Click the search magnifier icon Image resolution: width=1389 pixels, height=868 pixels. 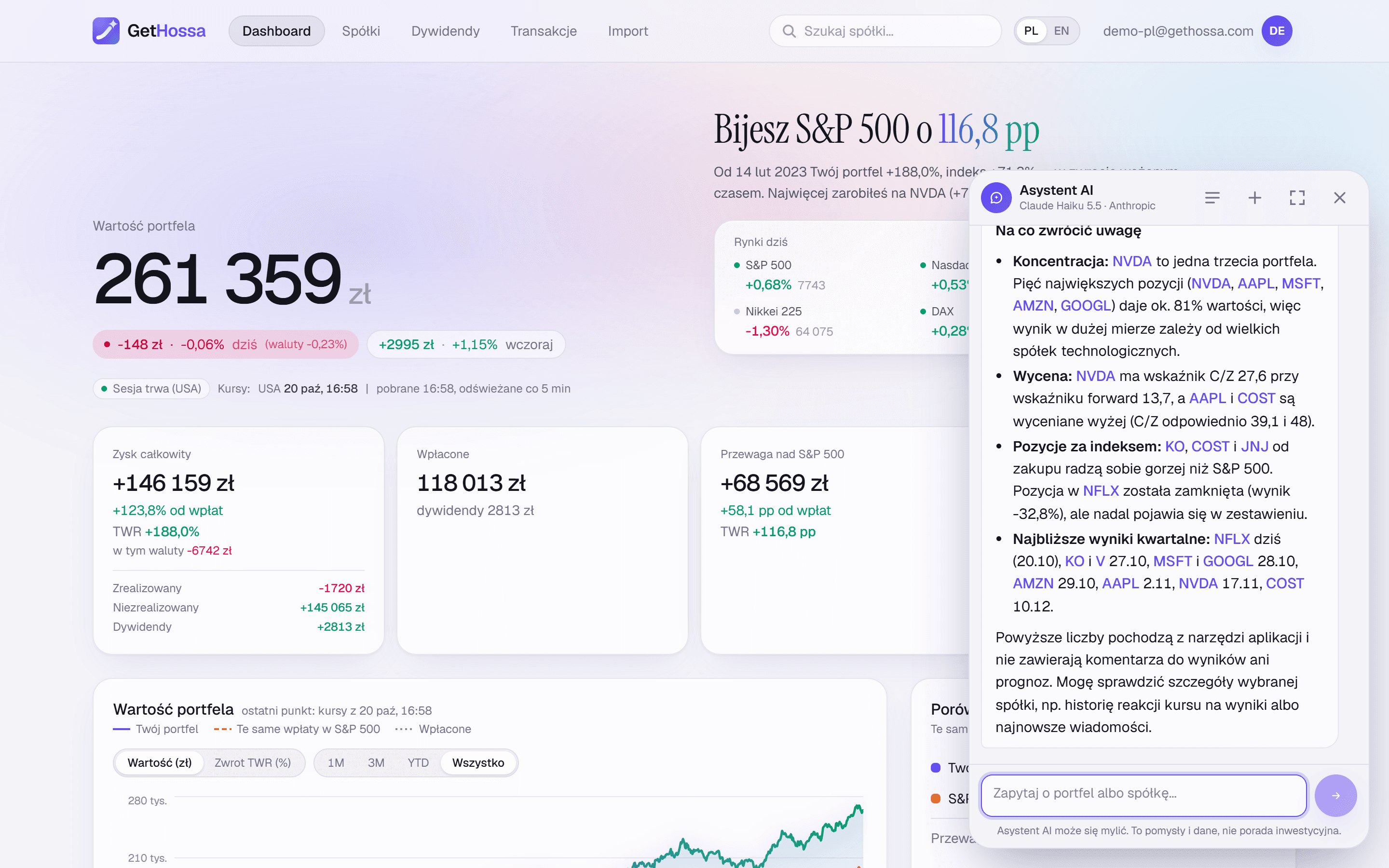[x=789, y=31]
